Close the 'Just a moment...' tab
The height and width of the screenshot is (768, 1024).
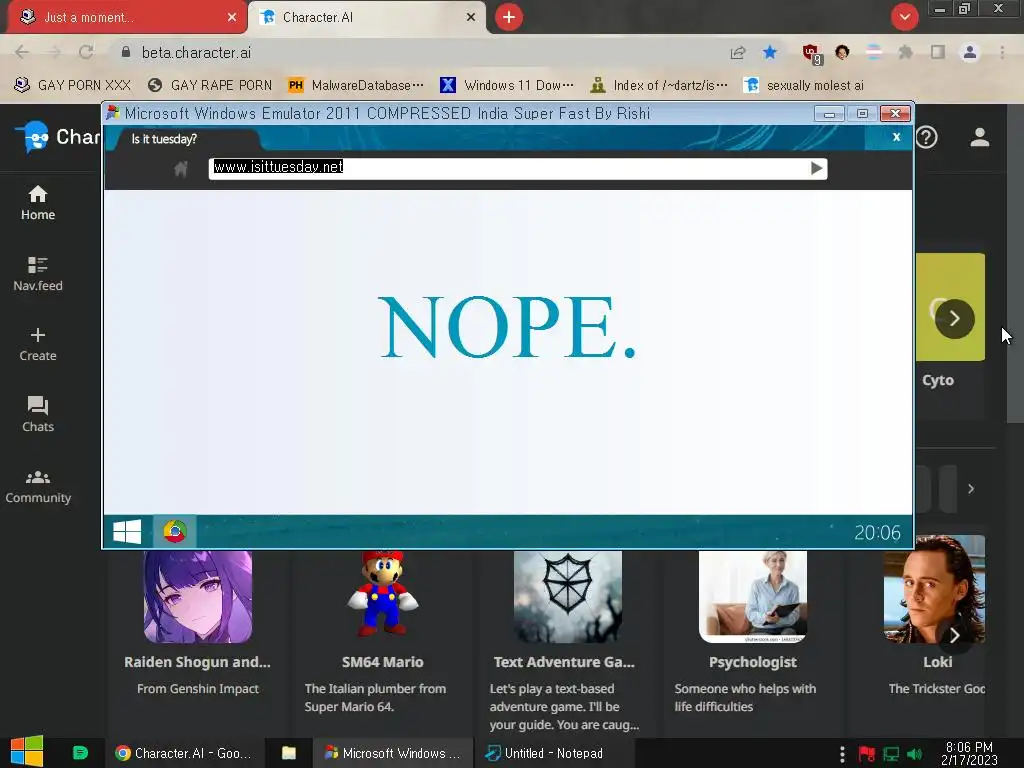pos(231,18)
